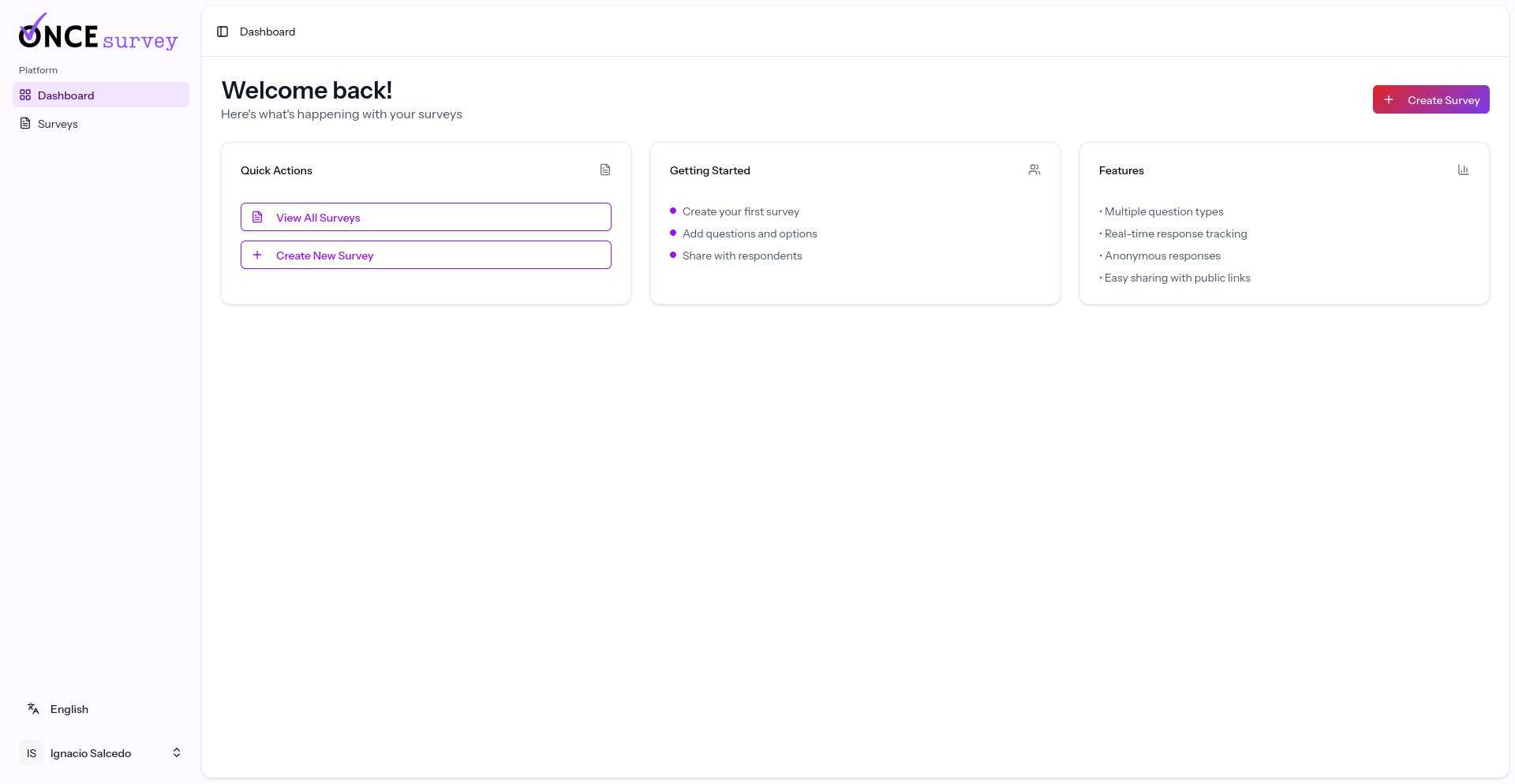Expand the user profile chevron at bottom left

point(177,752)
